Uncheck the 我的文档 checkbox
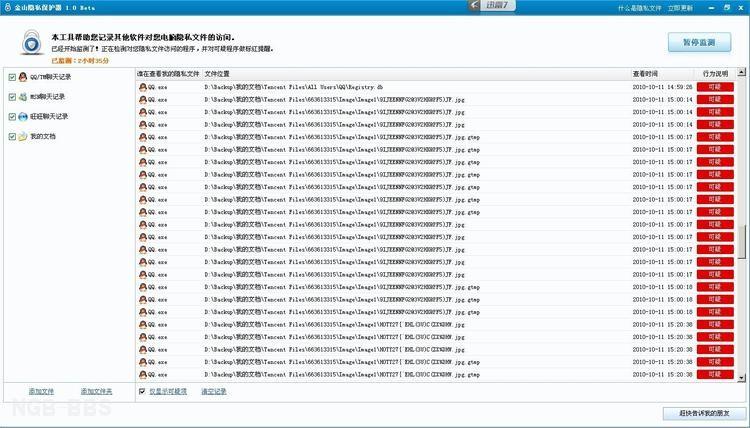The height and width of the screenshot is (428, 750). point(12,137)
